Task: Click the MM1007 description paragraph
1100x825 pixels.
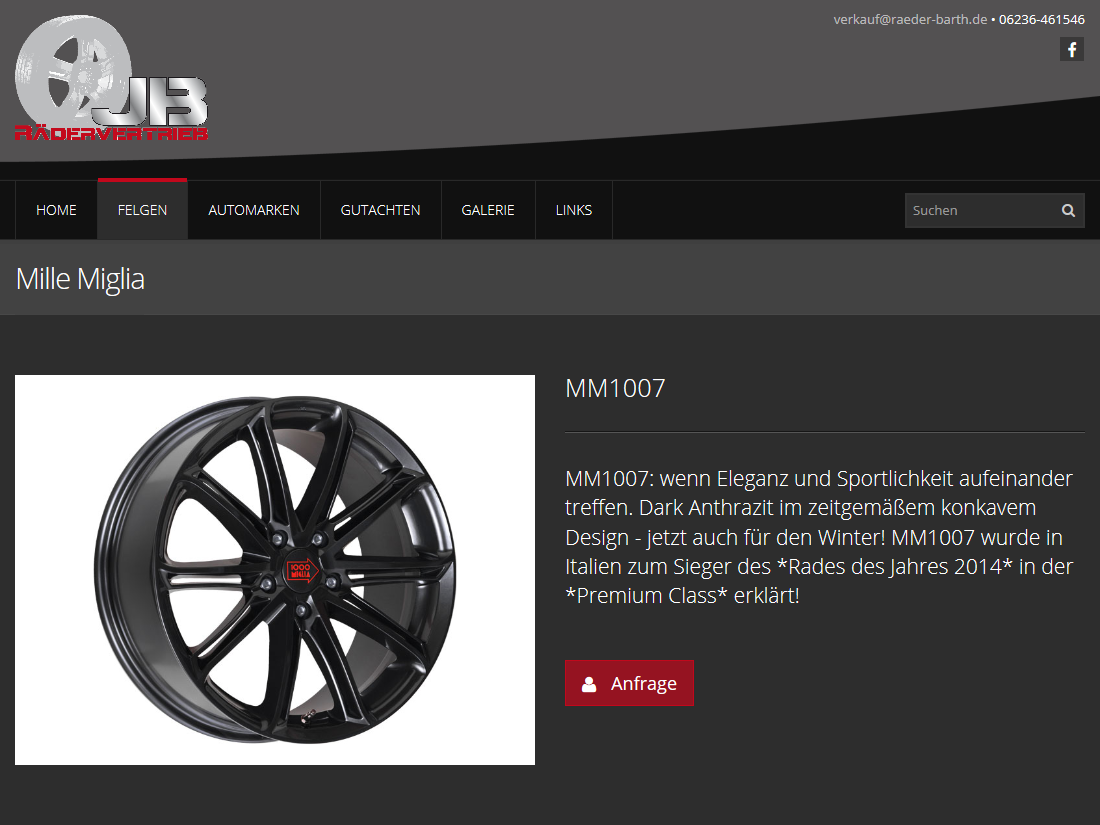Action: point(819,537)
